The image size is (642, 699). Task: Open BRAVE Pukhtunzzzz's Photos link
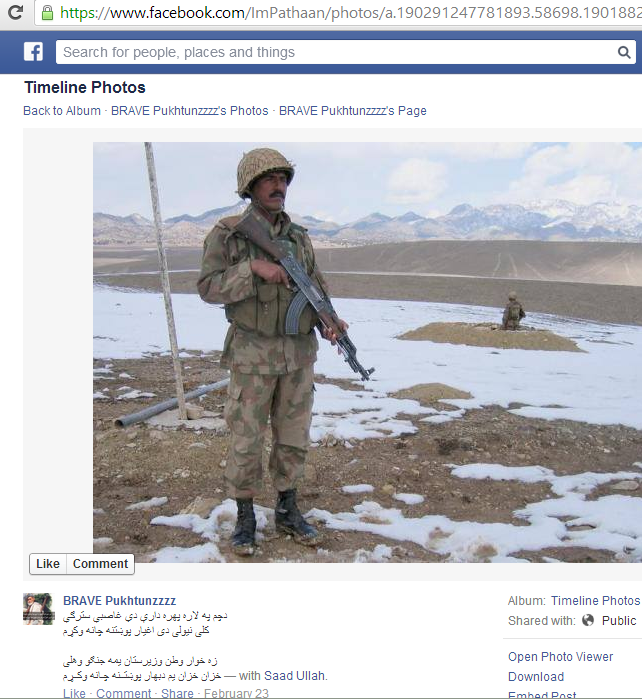tap(189, 111)
